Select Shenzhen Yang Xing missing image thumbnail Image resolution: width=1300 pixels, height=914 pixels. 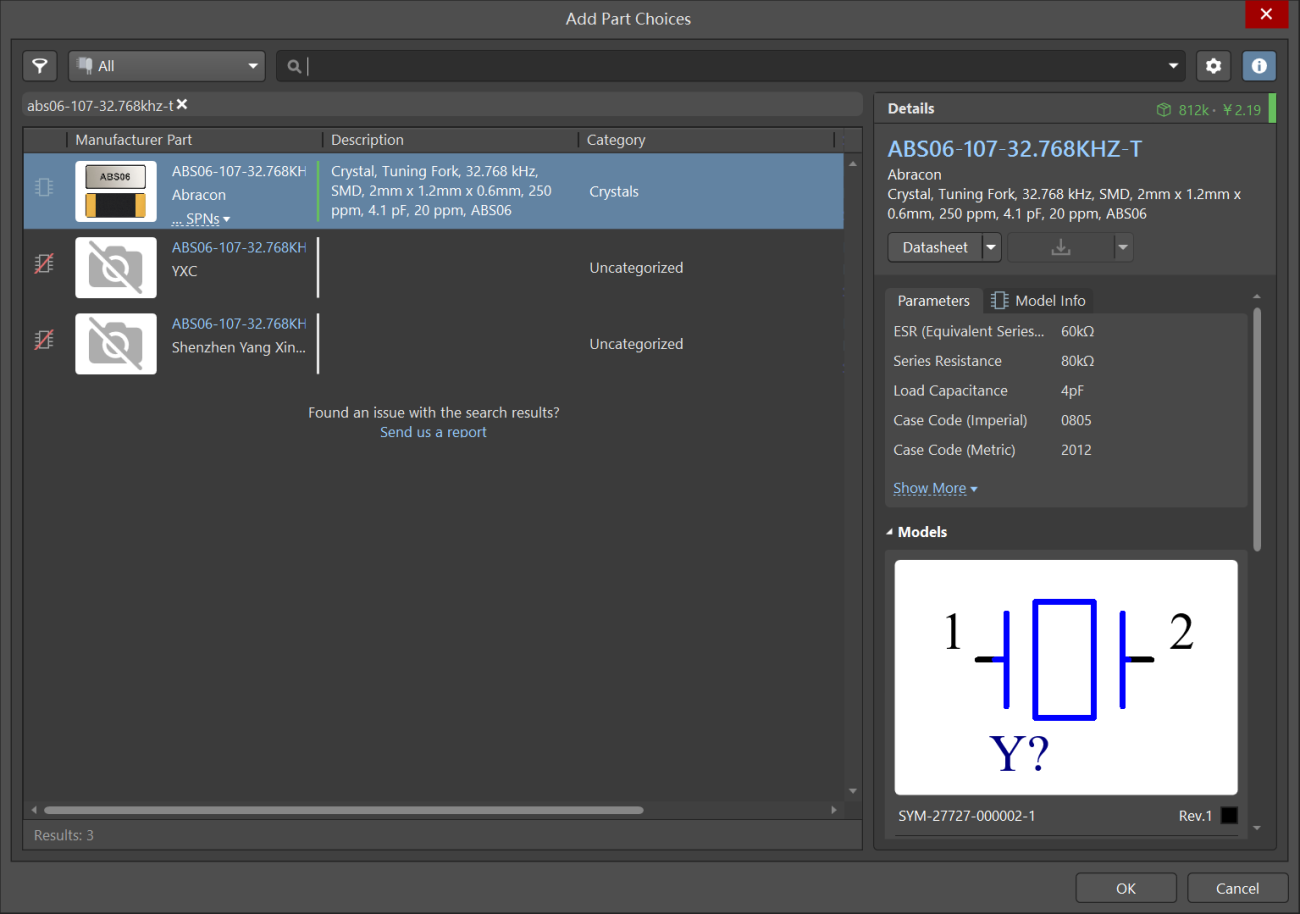[x=116, y=344]
